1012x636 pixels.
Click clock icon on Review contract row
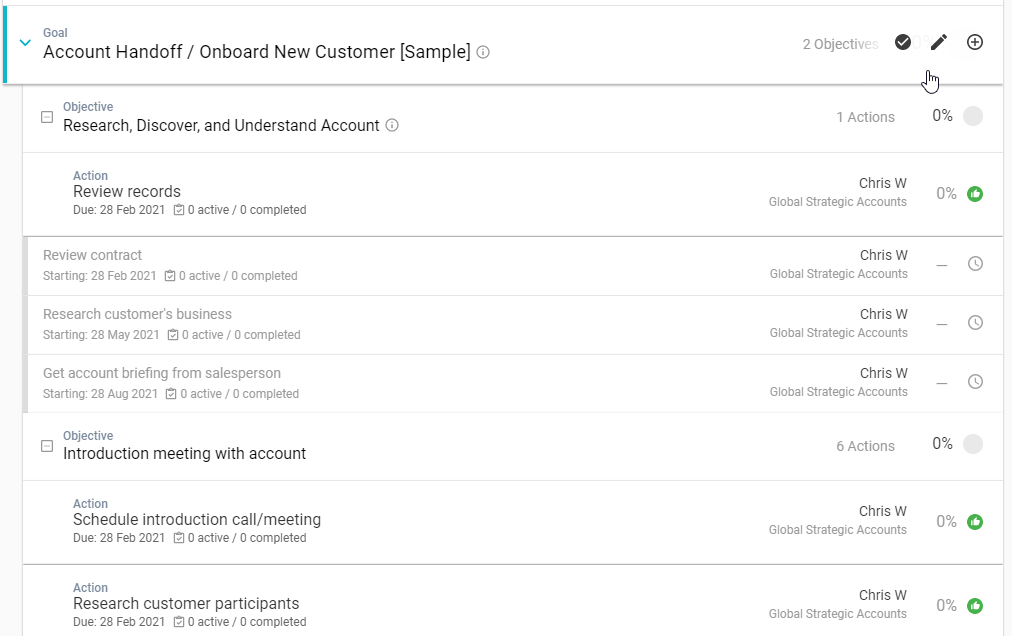pos(976,264)
